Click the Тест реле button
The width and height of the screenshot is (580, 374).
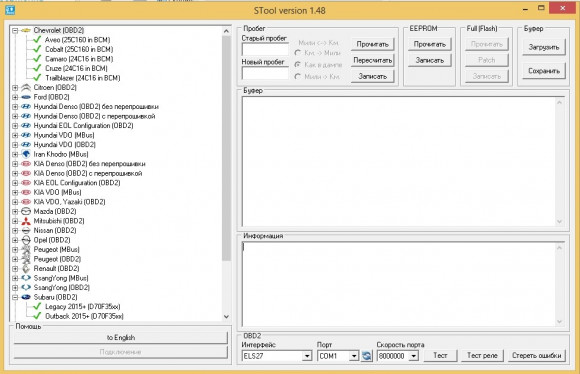[x=482, y=356]
